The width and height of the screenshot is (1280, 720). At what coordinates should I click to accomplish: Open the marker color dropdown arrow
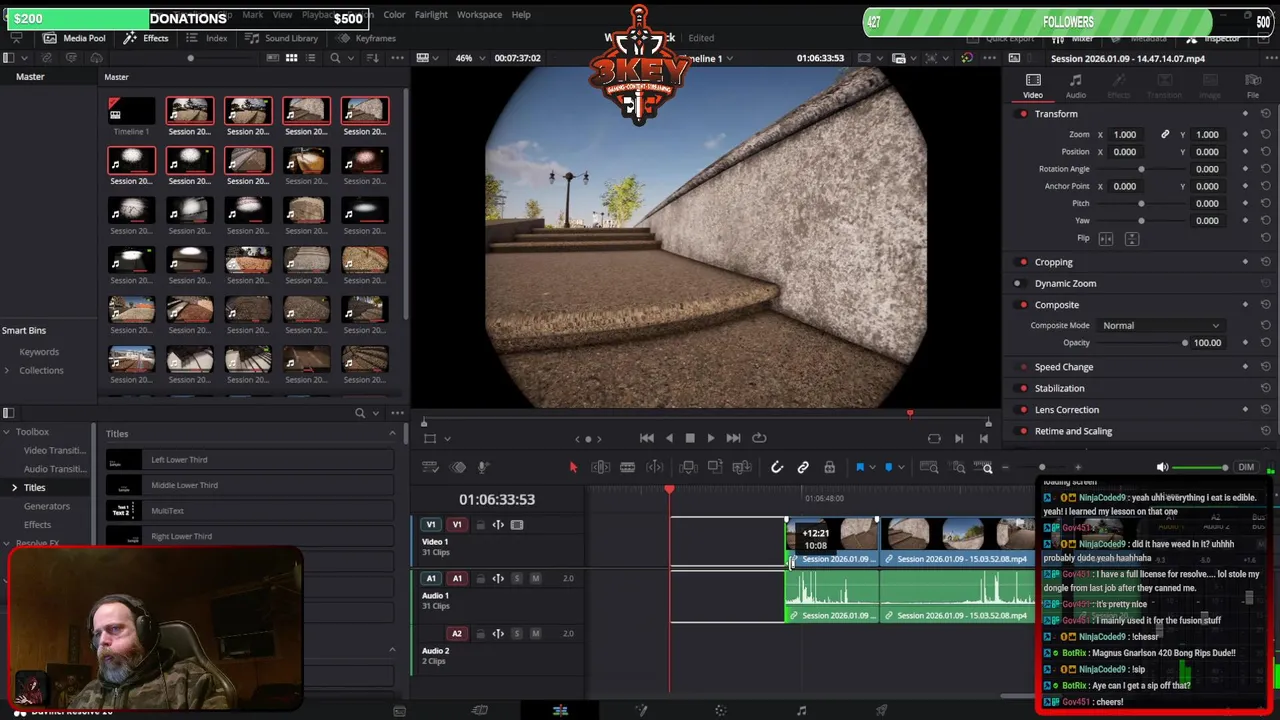point(899,468)
